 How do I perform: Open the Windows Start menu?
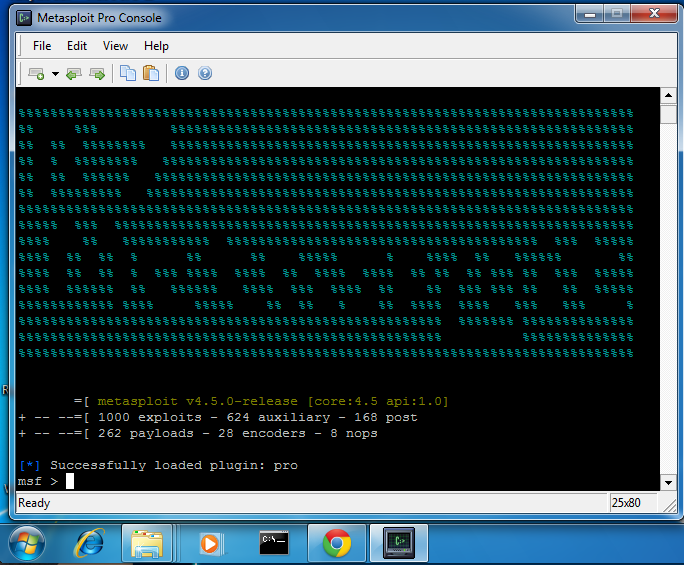click(x=27, y=543)
